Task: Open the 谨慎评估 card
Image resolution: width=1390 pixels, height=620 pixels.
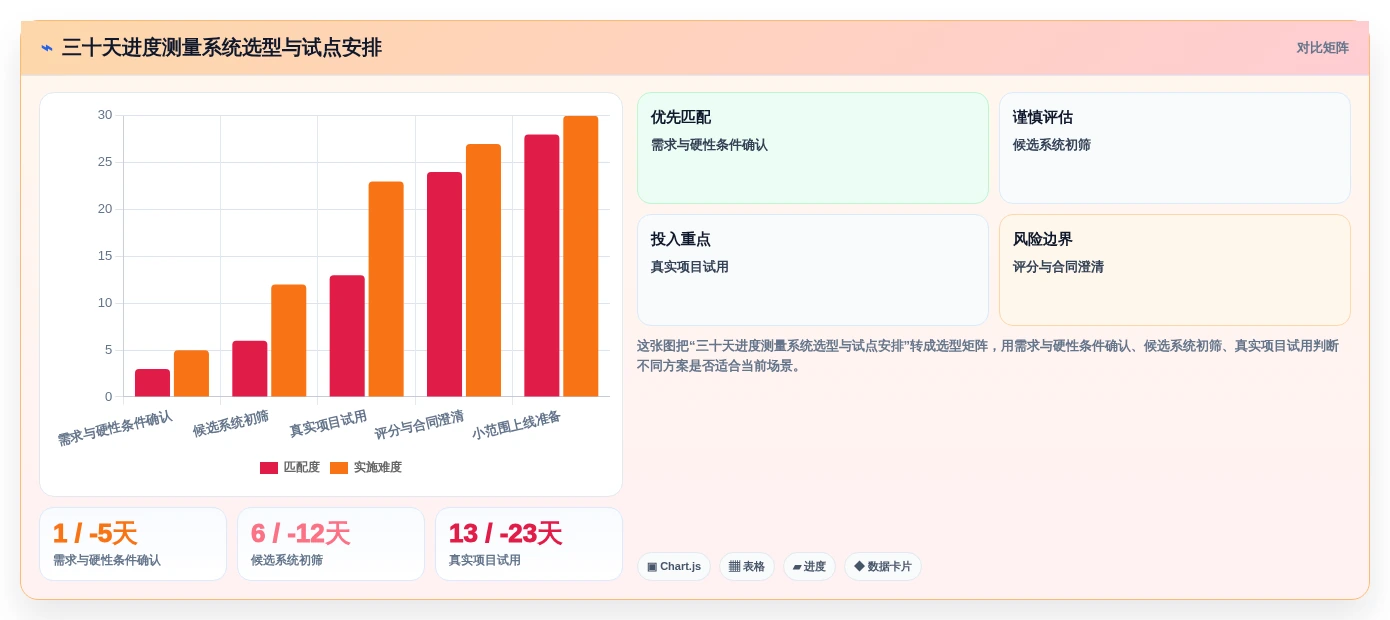Action: click(1174, 148)
